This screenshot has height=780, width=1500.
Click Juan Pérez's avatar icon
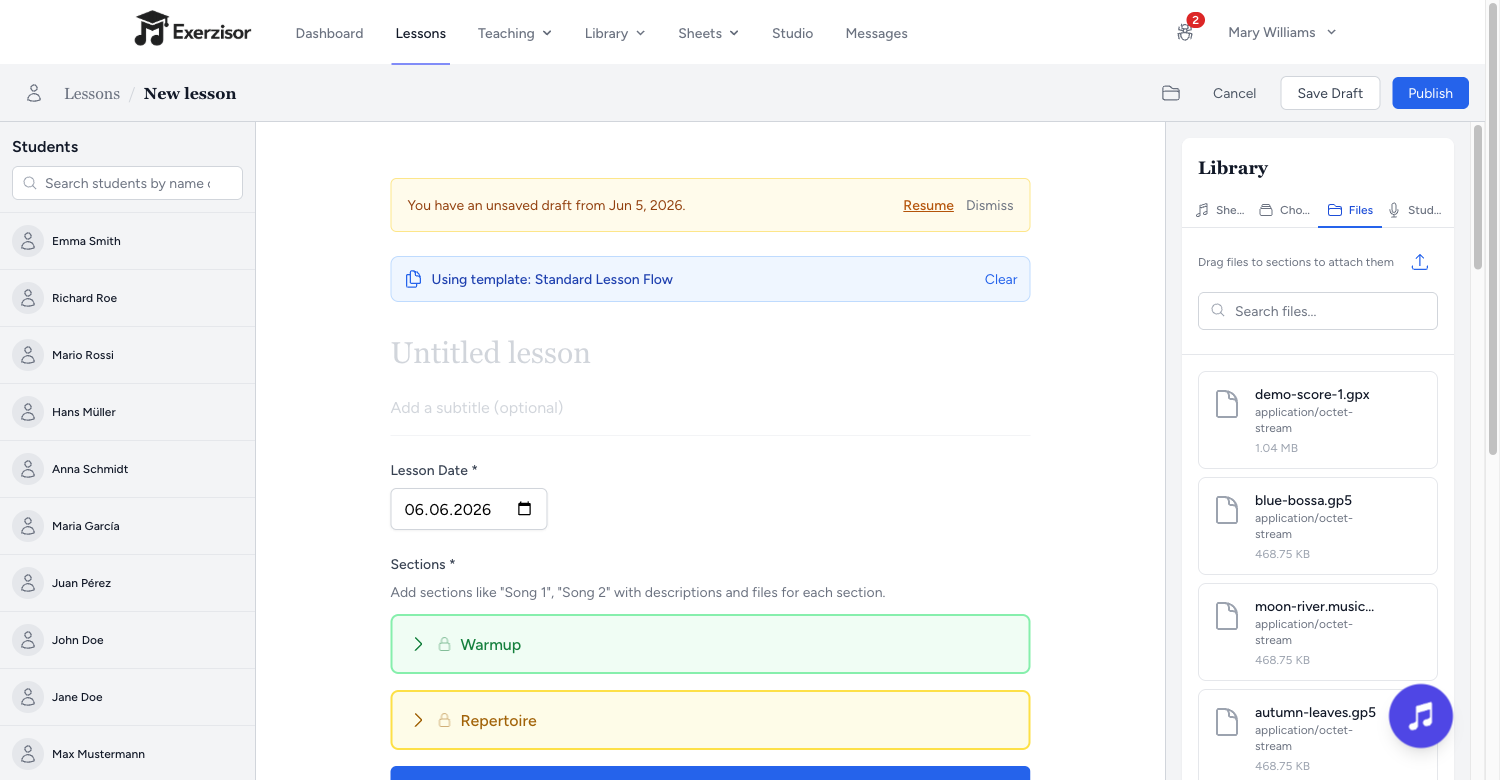pyautogui.click(x=28, y=583)
